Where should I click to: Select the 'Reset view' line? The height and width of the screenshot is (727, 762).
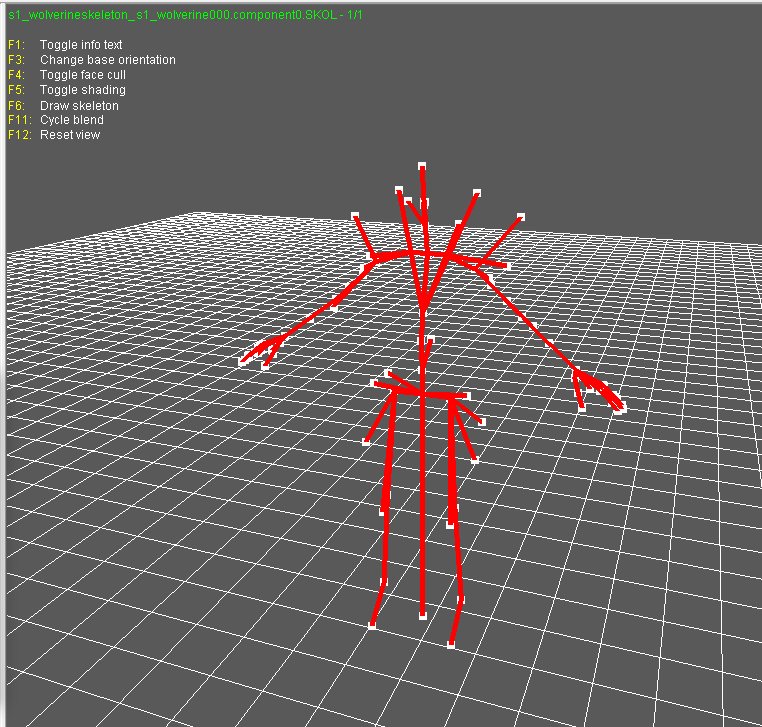tap(70, 135)
